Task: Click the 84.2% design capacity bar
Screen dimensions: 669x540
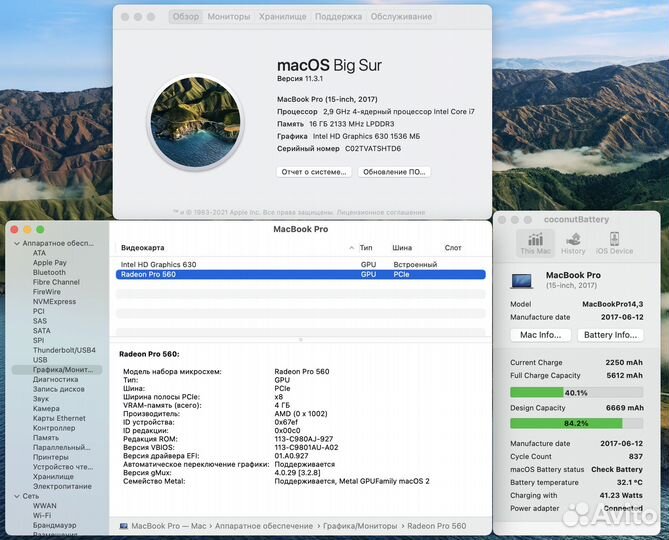Action: tap(576, 423)
